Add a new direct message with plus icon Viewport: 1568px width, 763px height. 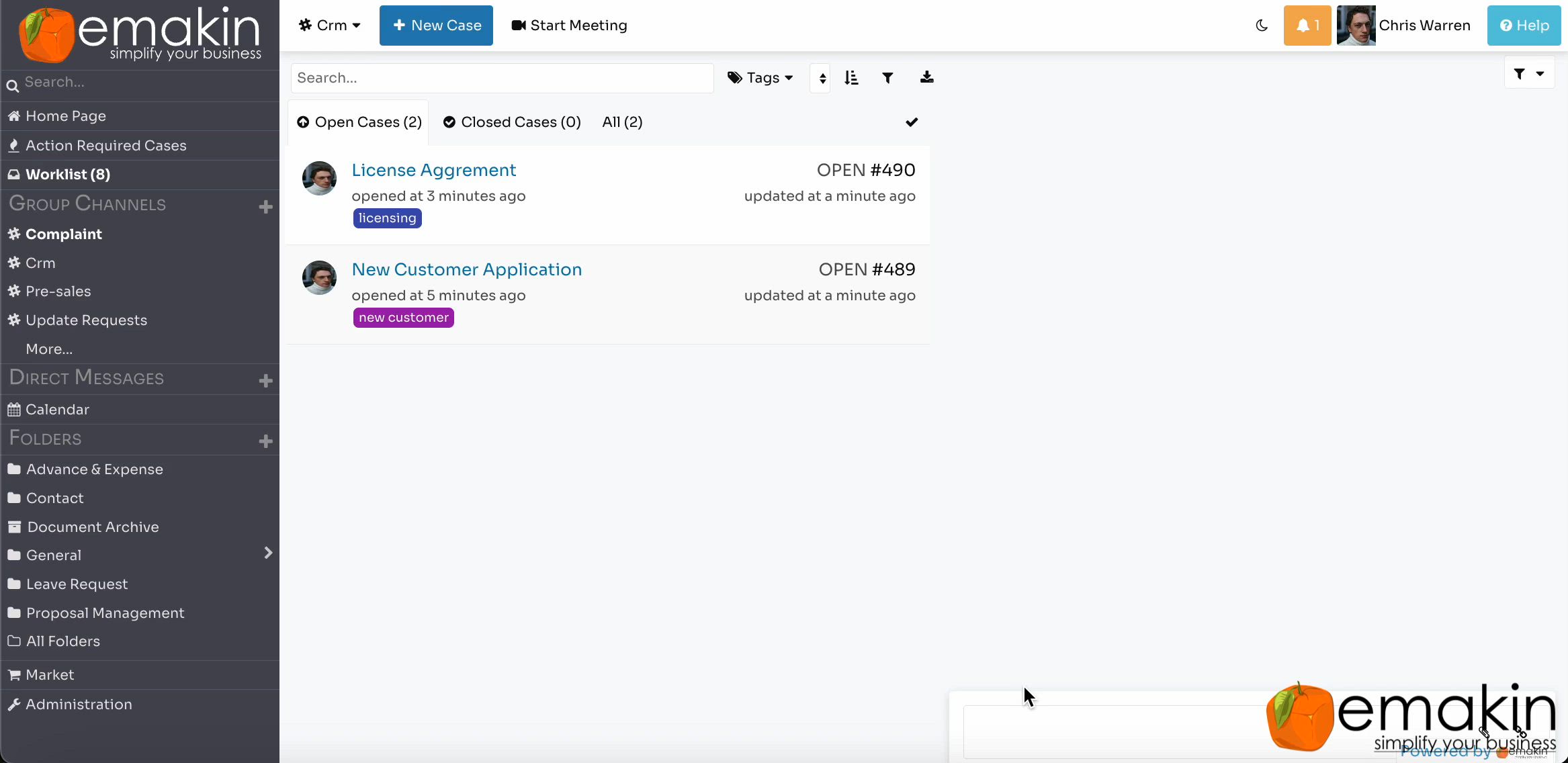(x=265, y=381)
